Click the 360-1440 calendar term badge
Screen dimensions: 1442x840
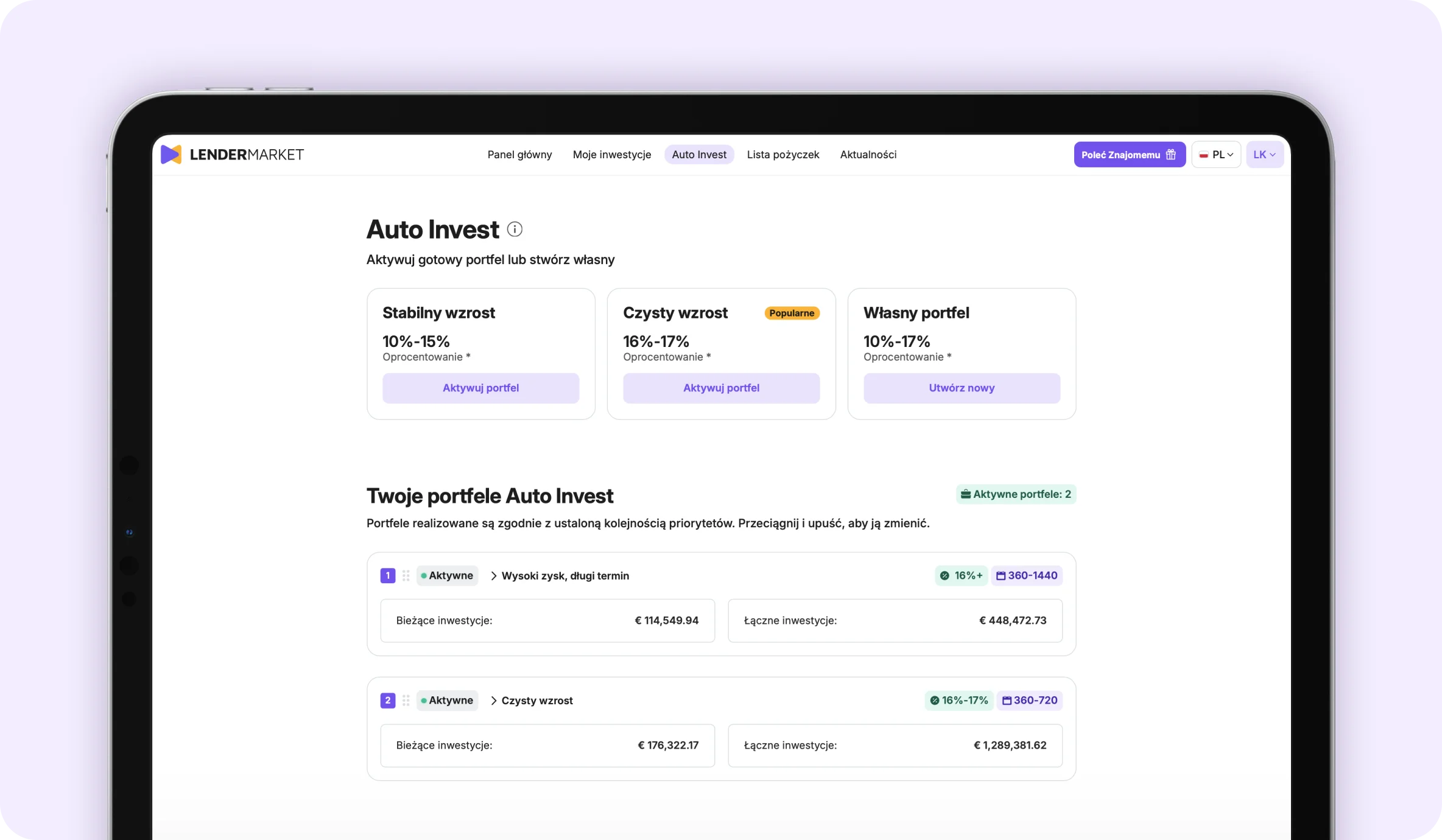pyautogui.click(x=1027, y=576)
